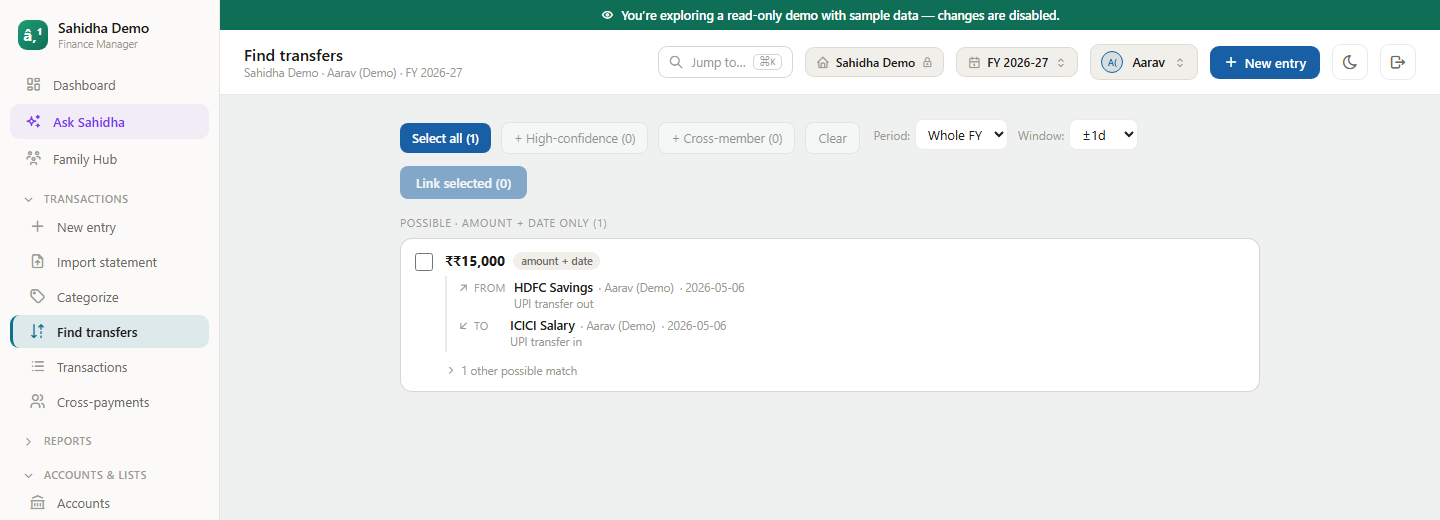Click the house icon in the household selector

click(823, 62)
